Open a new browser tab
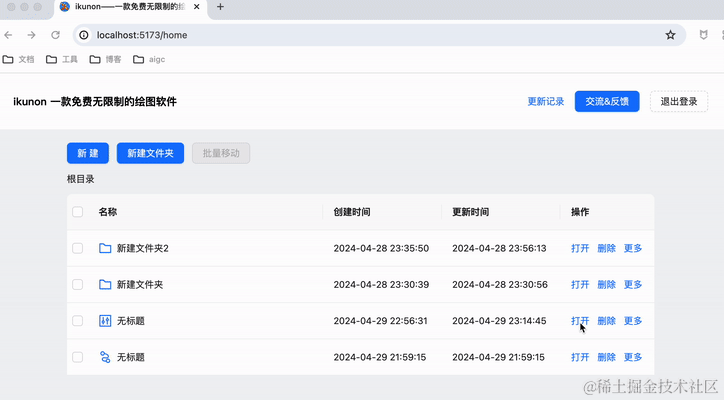The image size is (724, 400). (x=220, y=7)
